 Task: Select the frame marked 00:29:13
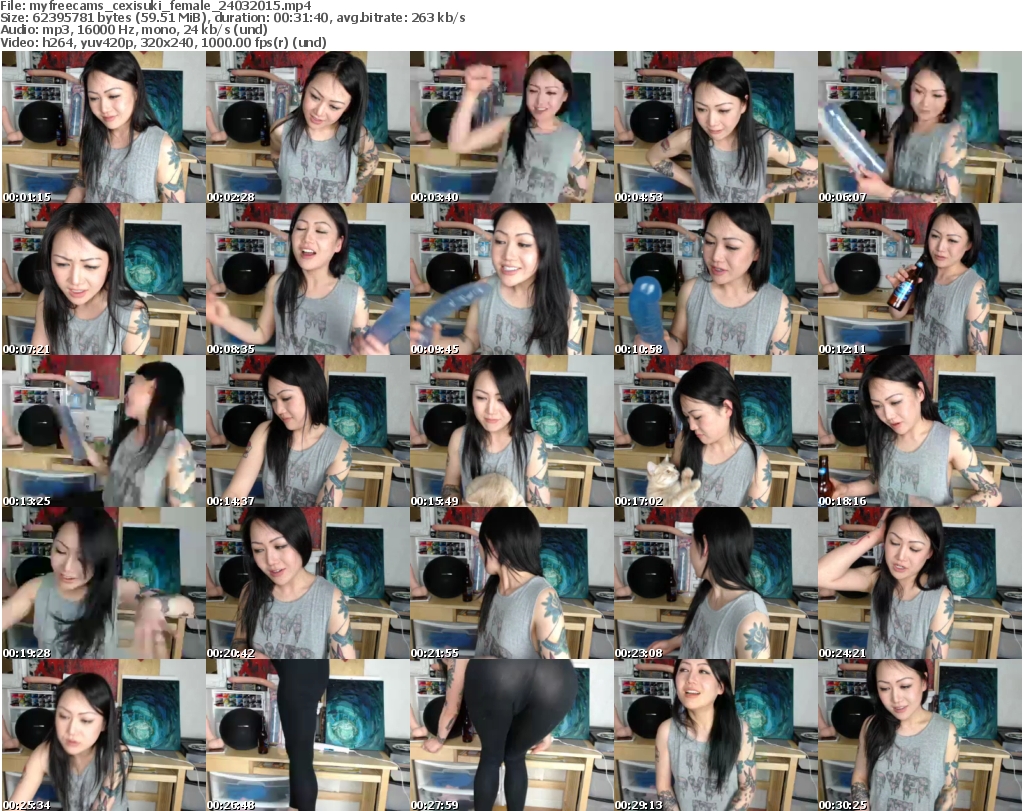point(715,735)
